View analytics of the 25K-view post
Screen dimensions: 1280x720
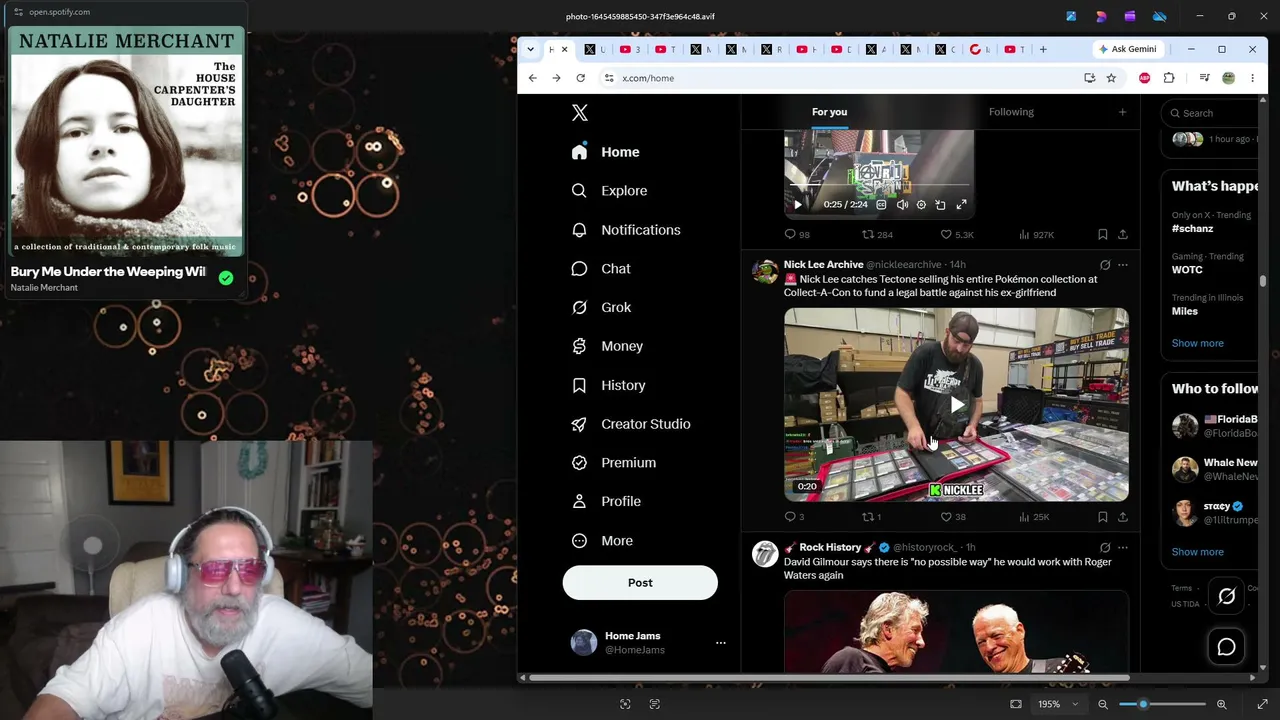tap(1034, 517)
